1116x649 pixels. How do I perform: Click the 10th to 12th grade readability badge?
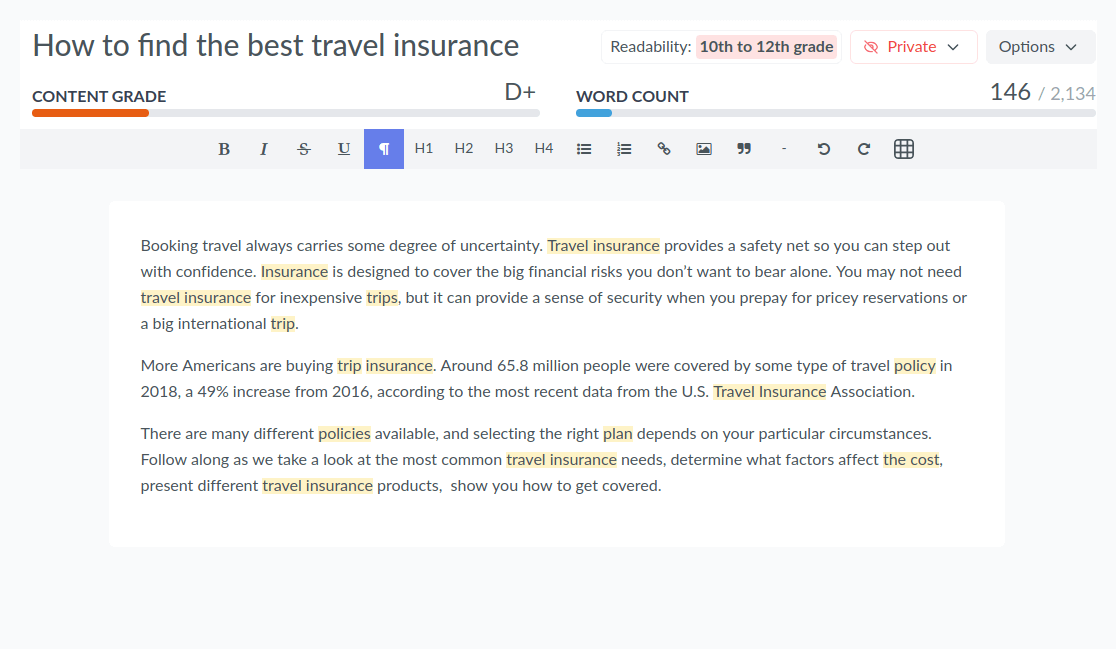click(x=766, y=46)
